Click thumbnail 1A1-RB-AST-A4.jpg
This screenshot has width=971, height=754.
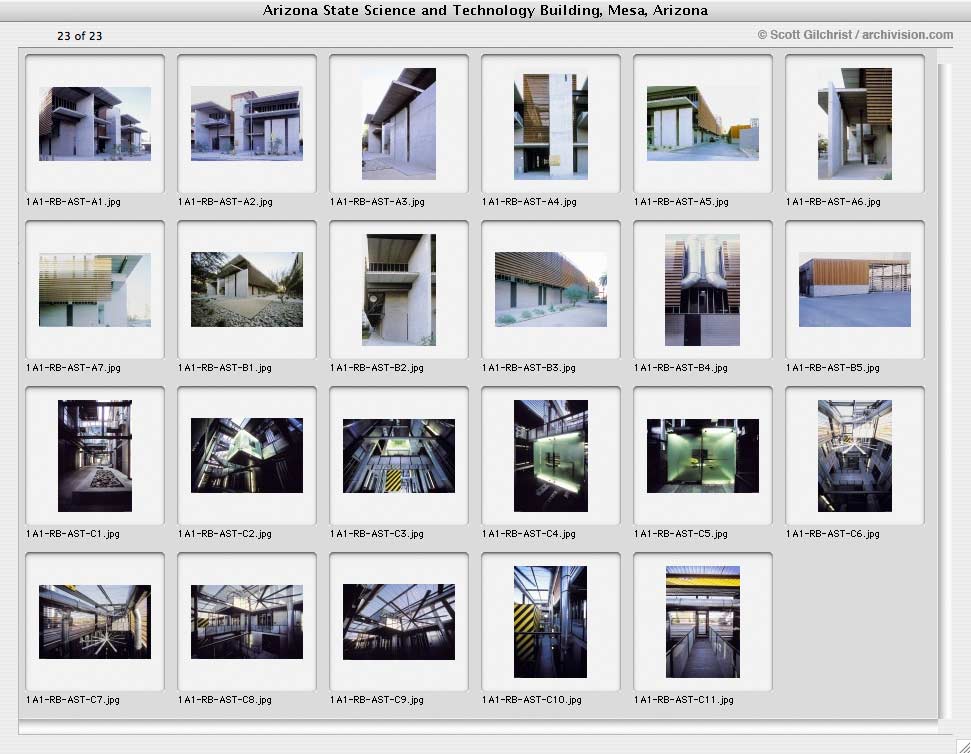click(x=551, y=124)
